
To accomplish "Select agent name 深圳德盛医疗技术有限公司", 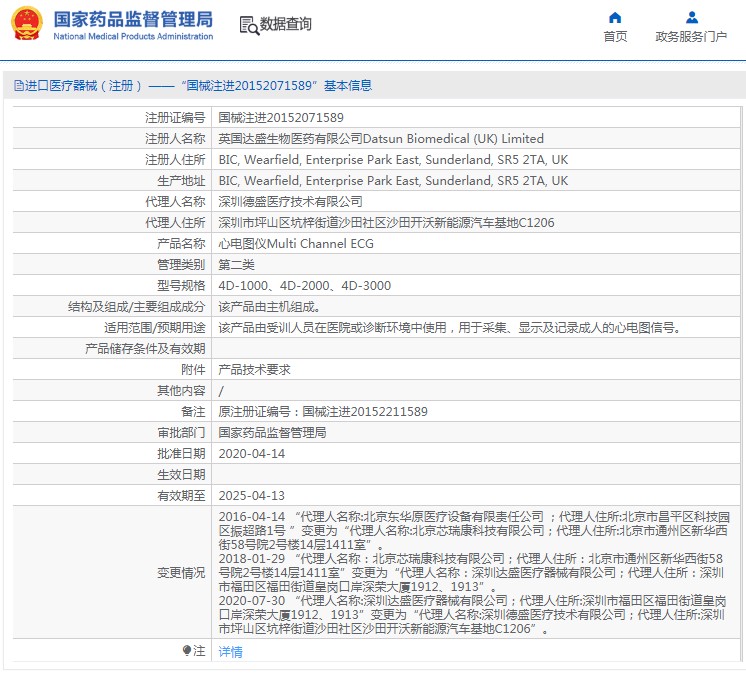I will pyautogui.click(x=290, y=201).
